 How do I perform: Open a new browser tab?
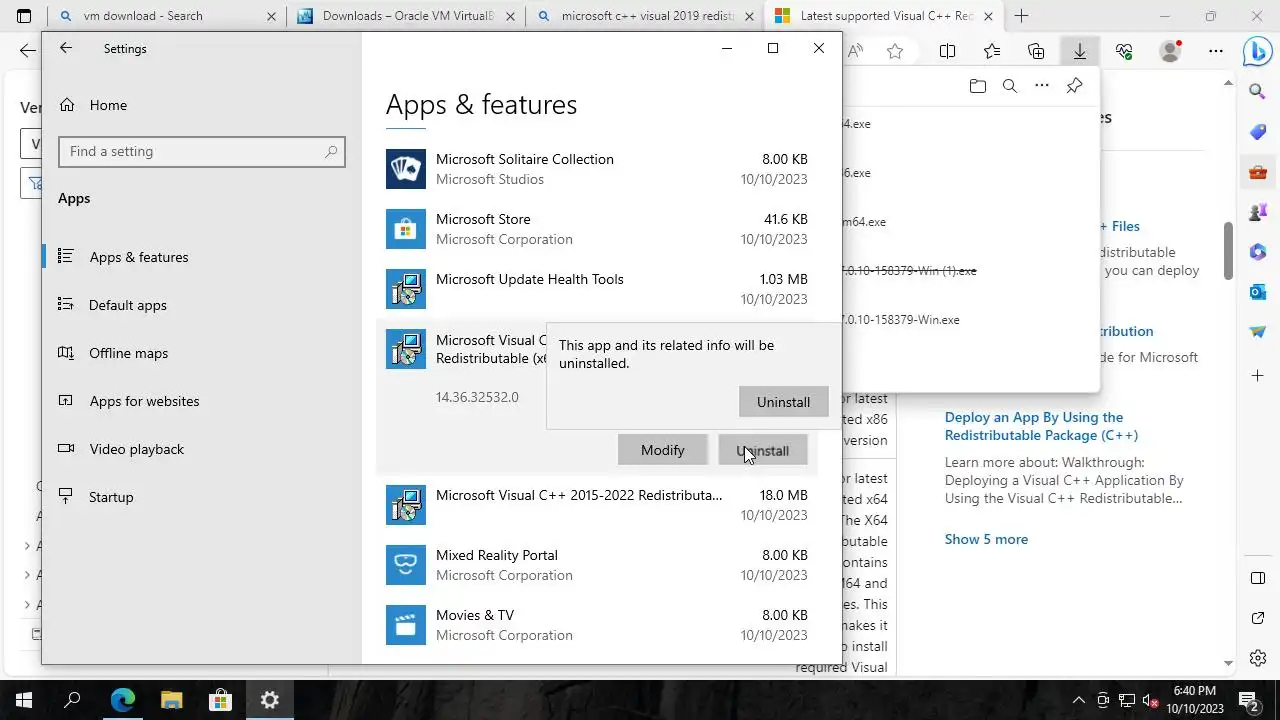point(1021,16)
